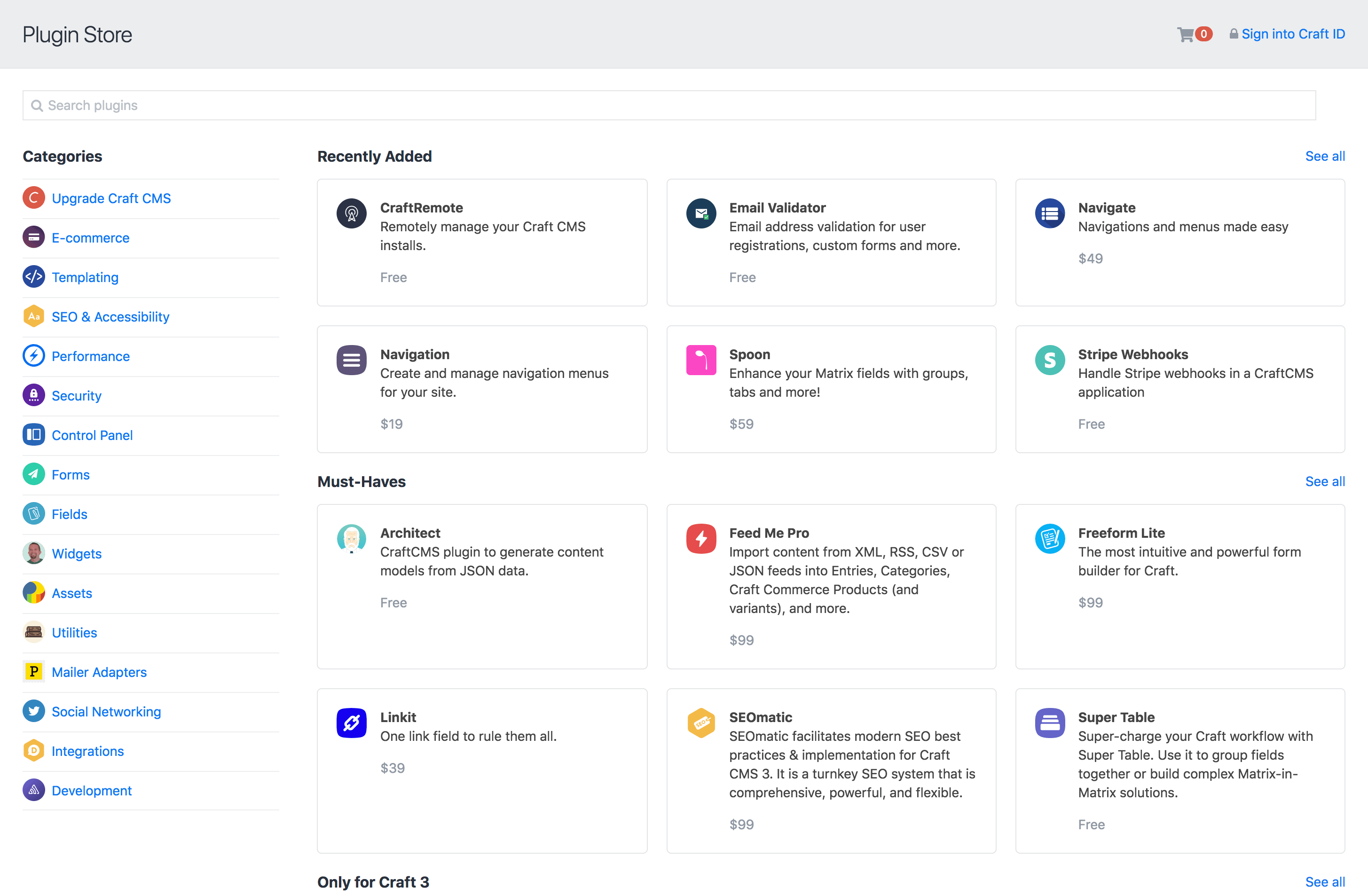Click the Spoon pink plugin icon
The image size is (1368, 896).
701,361
